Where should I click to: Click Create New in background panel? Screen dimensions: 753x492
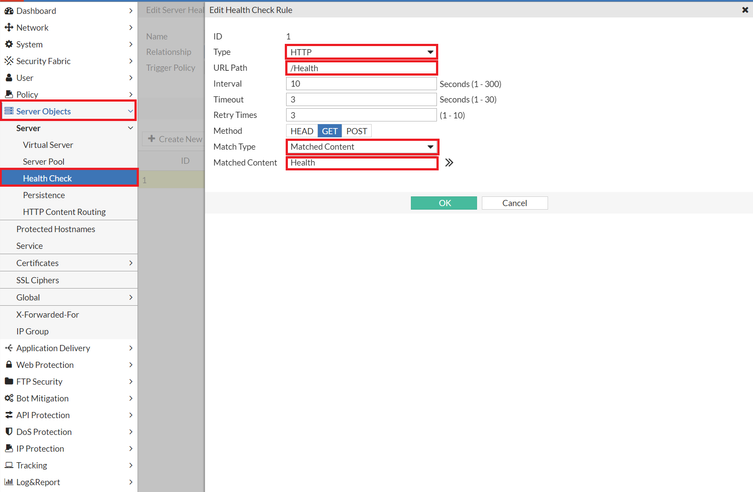[x=175, y=139]
